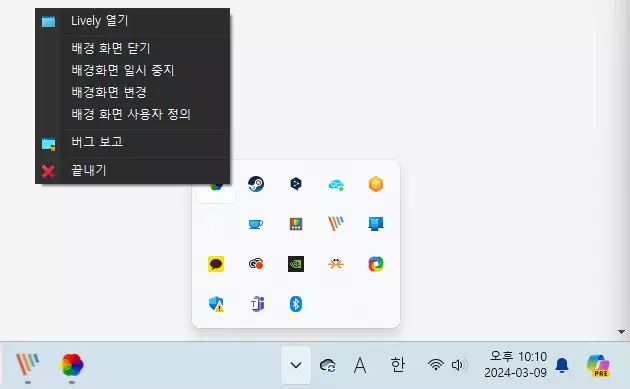
Task: Open Windows Security shield warning icon
Action: click(x=216, y=304)
